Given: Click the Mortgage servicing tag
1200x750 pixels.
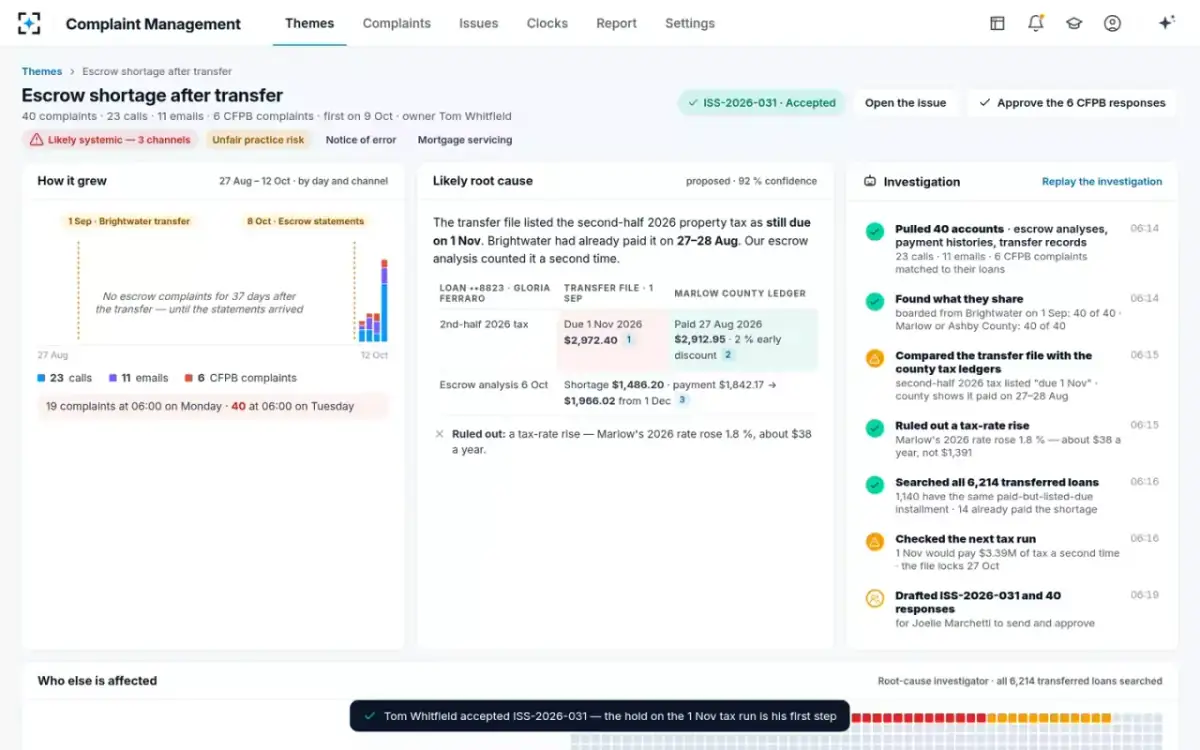Looking at the screenshot, I should tap(465, 140).
